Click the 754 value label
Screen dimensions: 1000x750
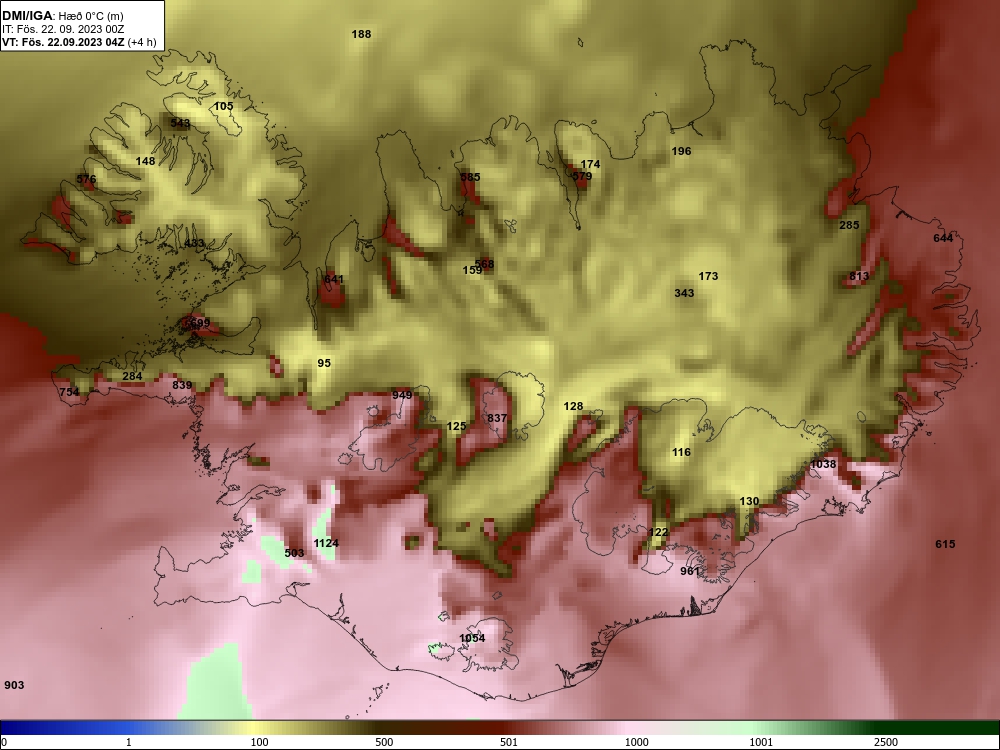70,392
